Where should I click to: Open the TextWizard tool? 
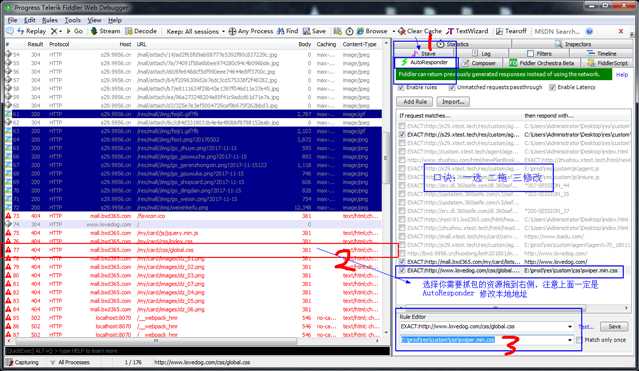coord(467,31)
